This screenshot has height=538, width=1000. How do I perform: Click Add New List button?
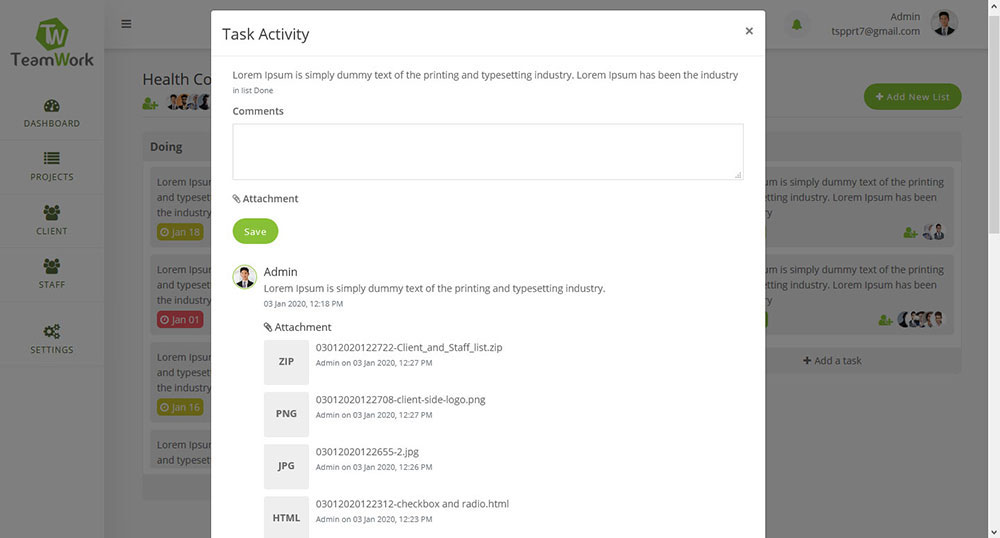[912, 97]
